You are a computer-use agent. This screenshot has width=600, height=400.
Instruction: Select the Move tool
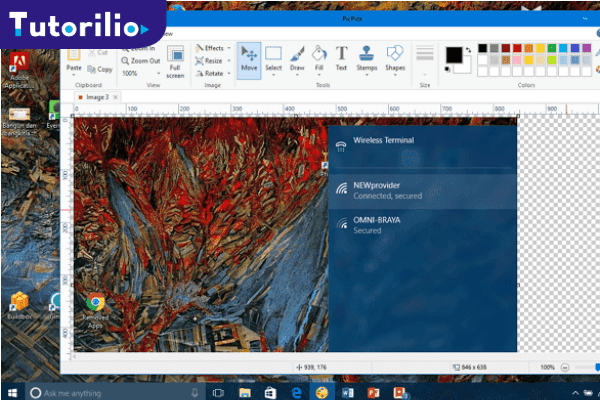[249, 60]
